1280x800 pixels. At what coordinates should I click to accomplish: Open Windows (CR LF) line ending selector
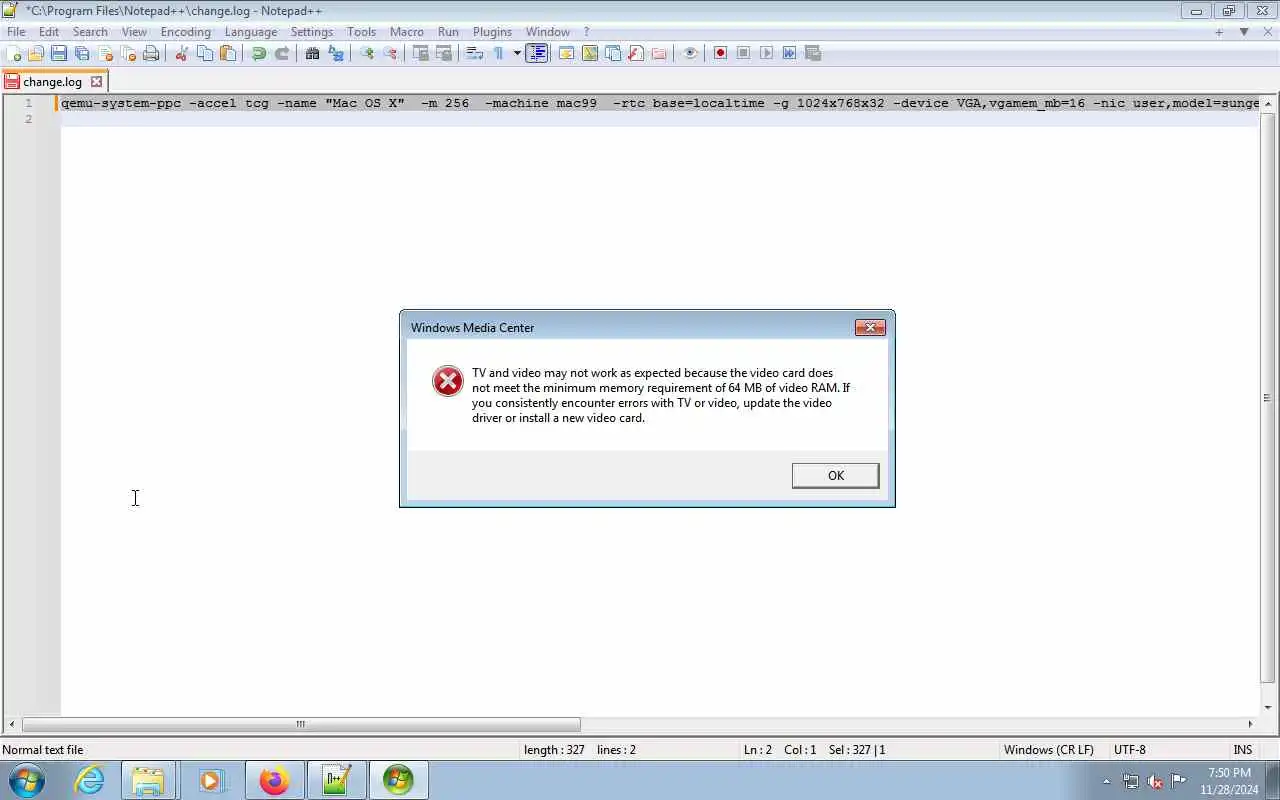[x=1048, y=749]
